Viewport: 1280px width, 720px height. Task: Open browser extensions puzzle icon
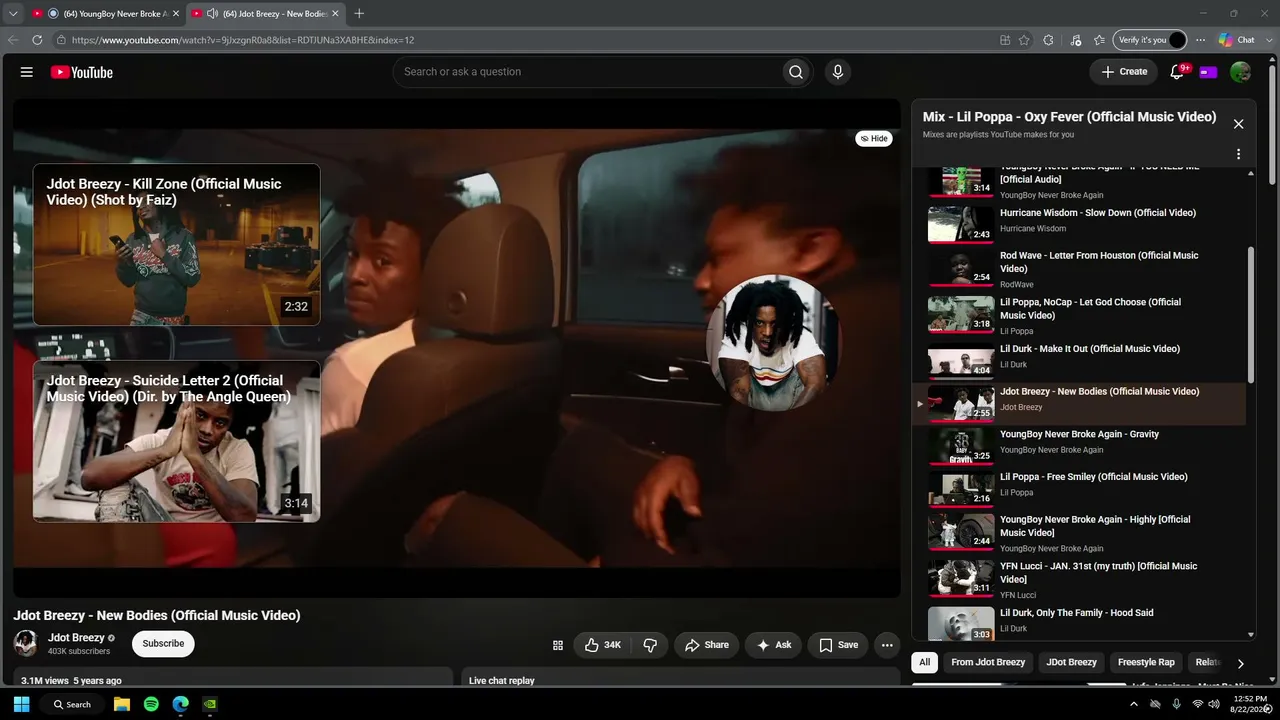(x=1048, y=40)
